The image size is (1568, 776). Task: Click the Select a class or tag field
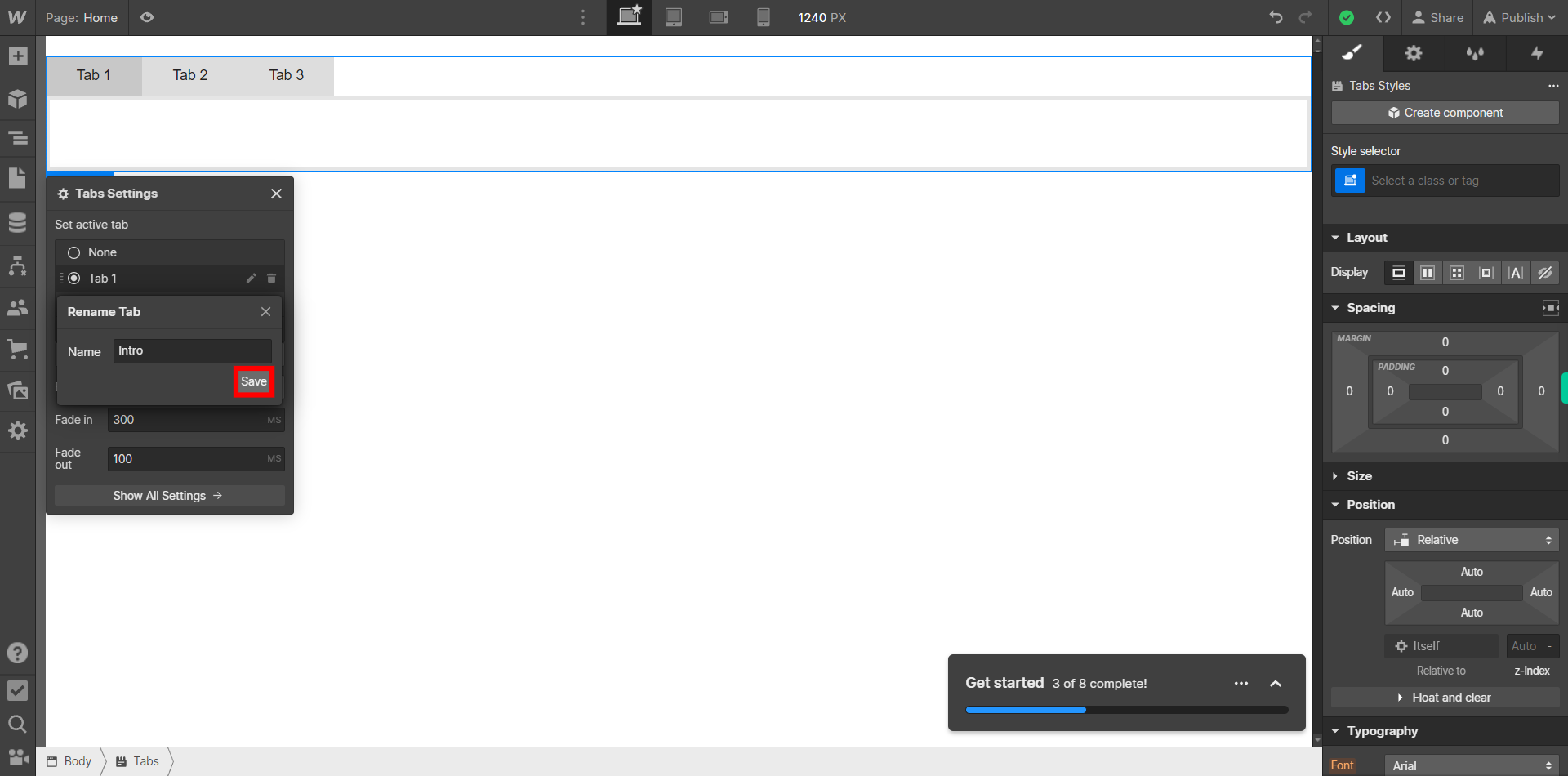click(x=1462, y=181)
